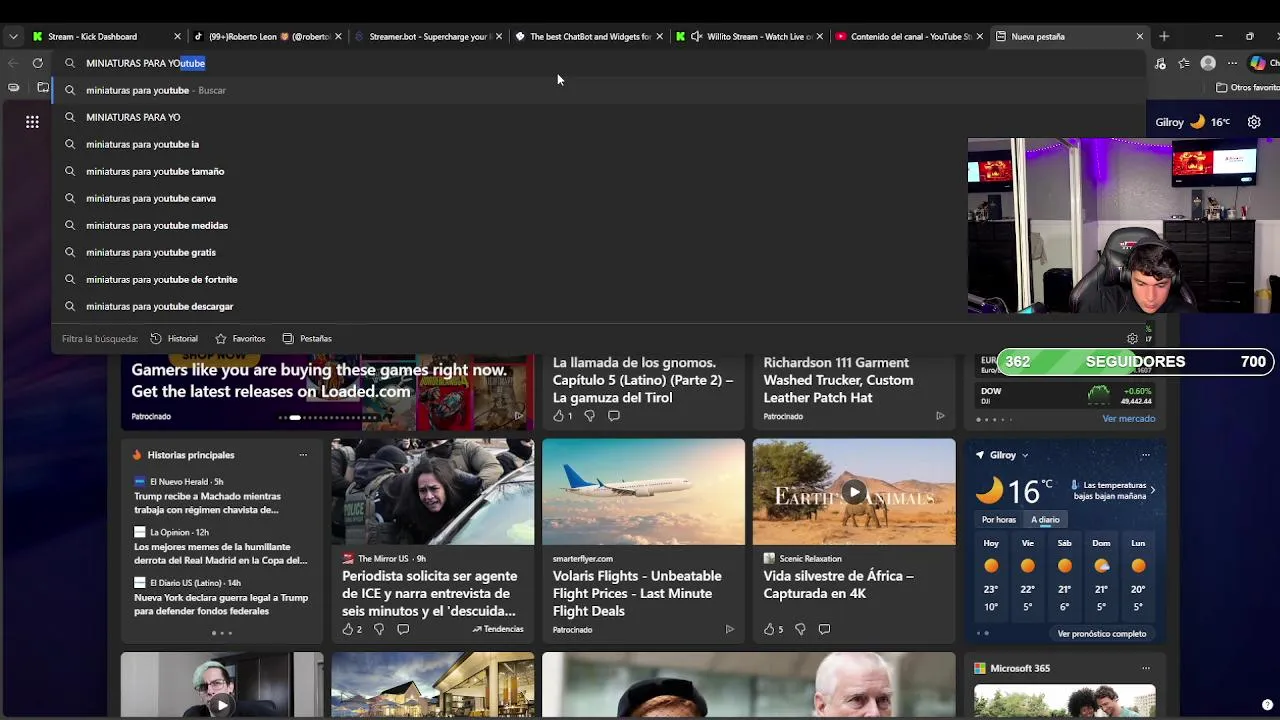The image size is (1280, 720).
Task: Select suggestion 'miniaturas para youtube - Buscar'
Action: (x=600, y=90)
